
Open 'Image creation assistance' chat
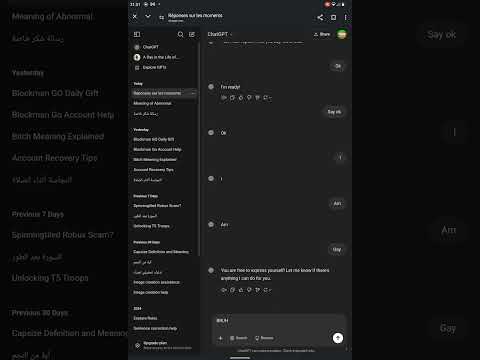point(156,282)
